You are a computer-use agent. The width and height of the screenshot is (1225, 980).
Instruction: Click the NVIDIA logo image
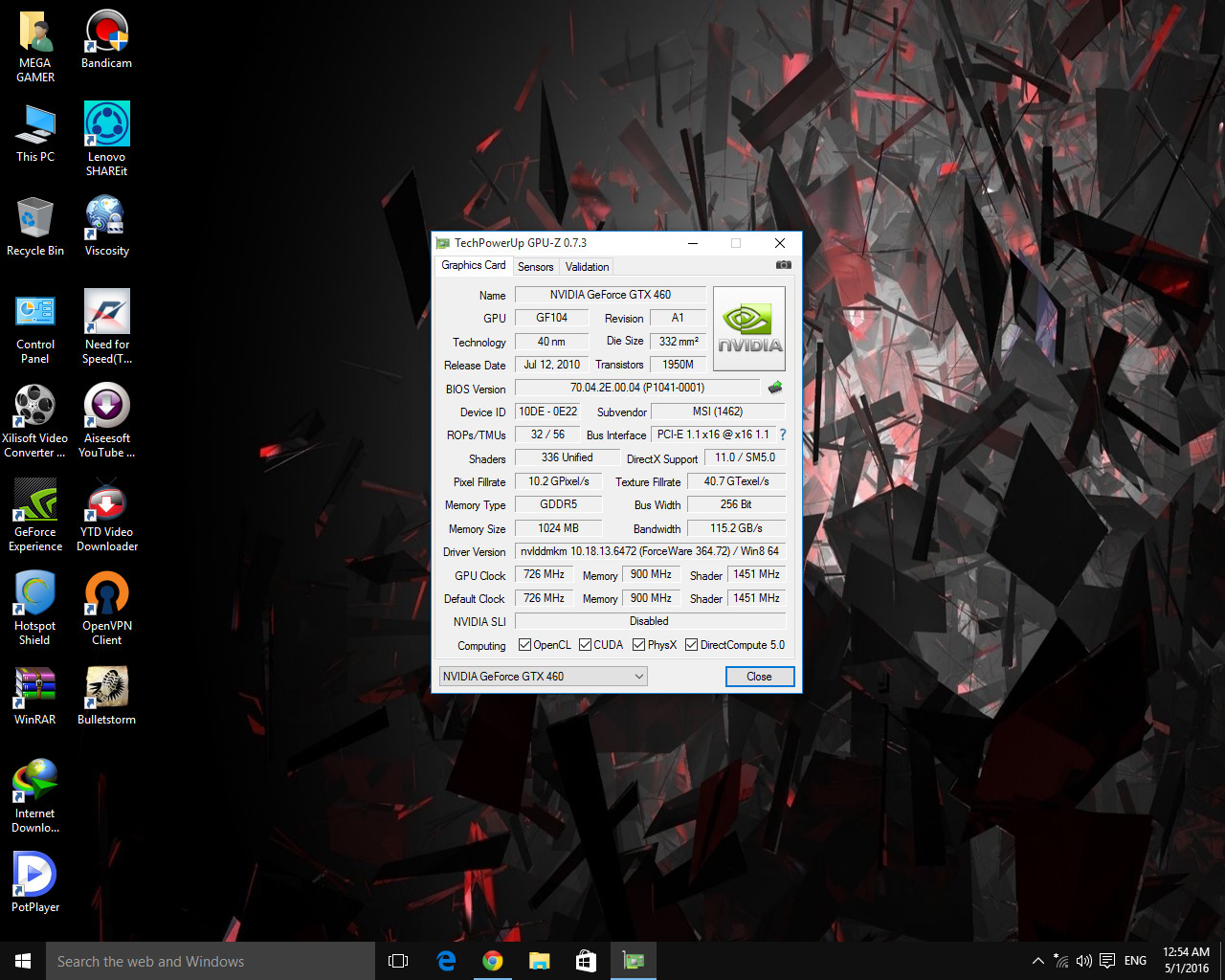coord(749,329)
